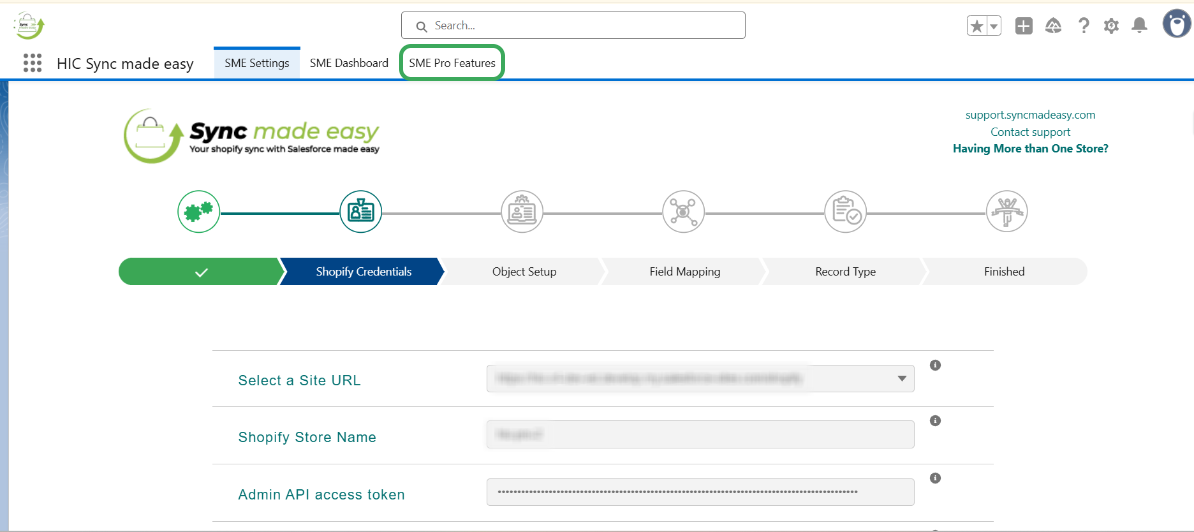The width and height of the screenshot is (1194, 532).
Task: Open Having More than One Store link
Action: coord(1030,148)
